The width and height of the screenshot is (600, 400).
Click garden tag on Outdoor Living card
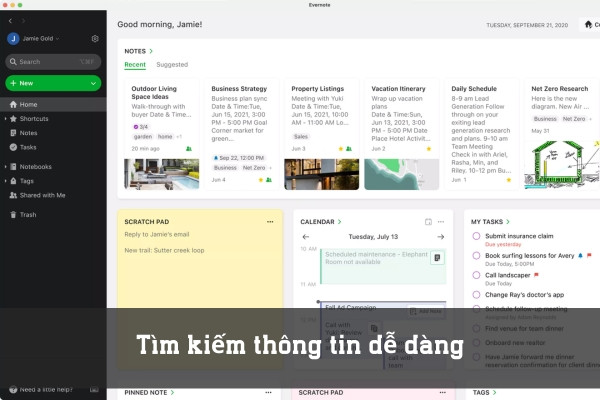(x=143, y=137)
